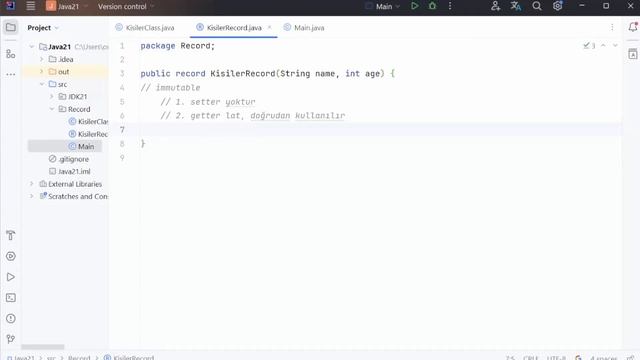Click the project tree horizontal scrollbar
Viewport: 640px width, 360px height.
[x=43, y=347]
